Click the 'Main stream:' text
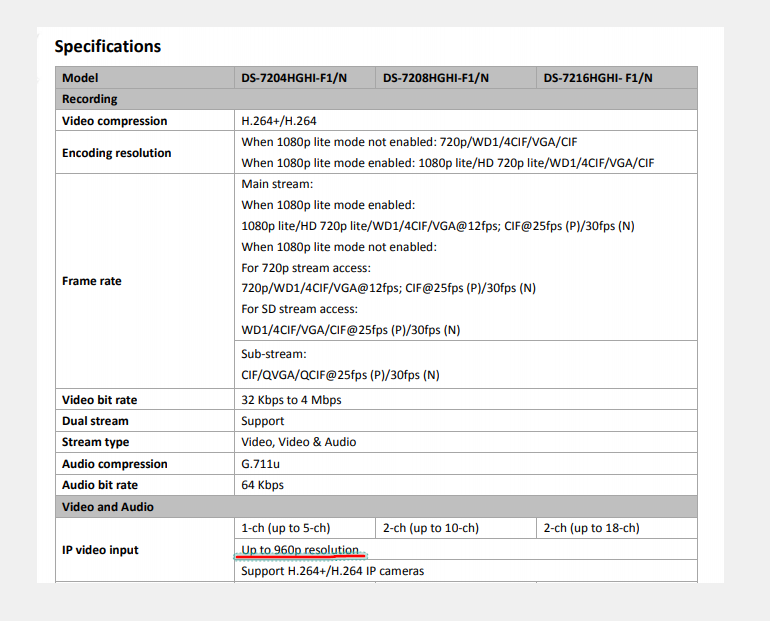Screen dimensions: 770x621 277,184
